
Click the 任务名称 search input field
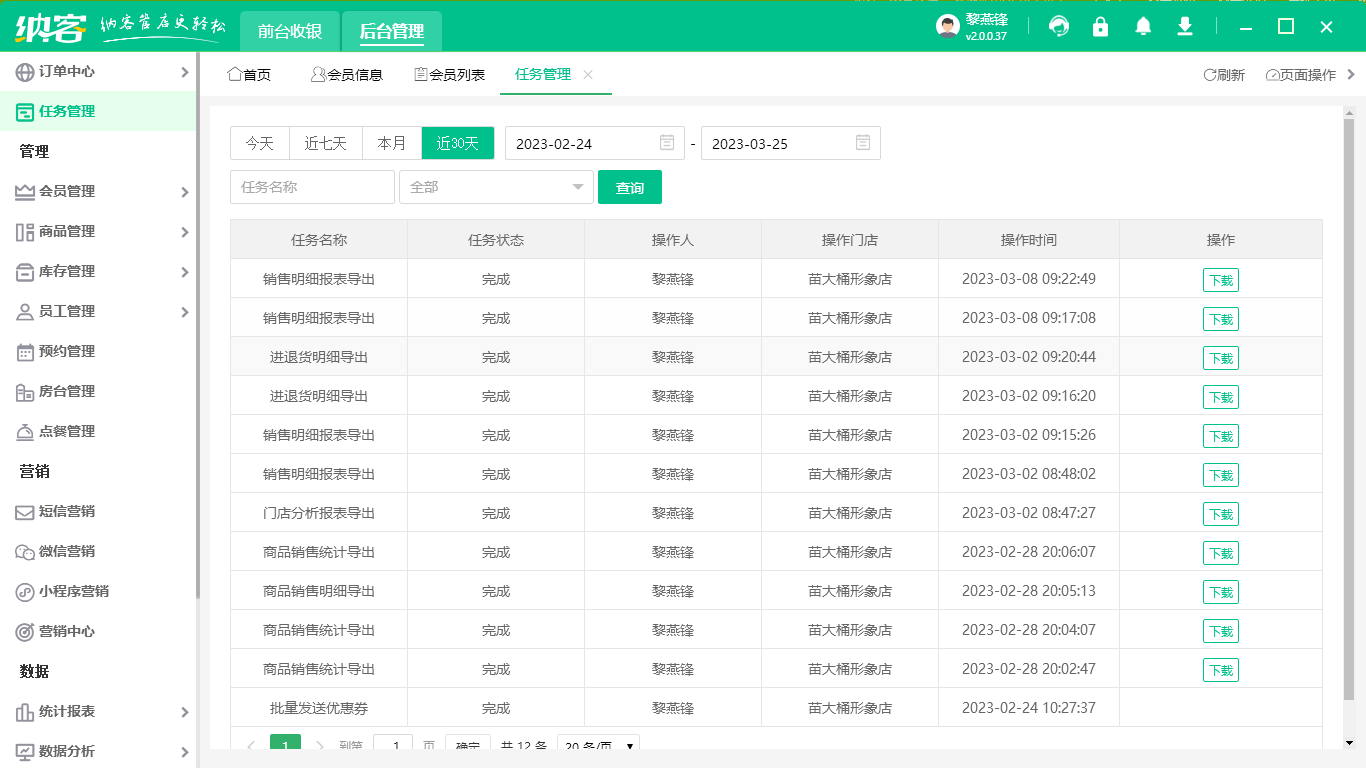point(311,187)
